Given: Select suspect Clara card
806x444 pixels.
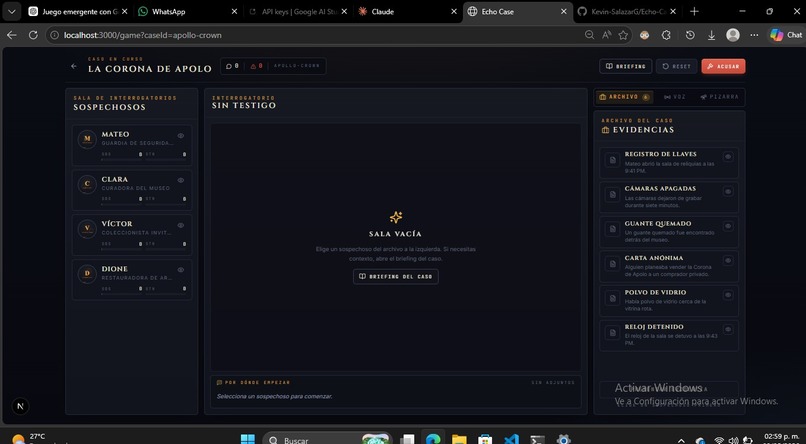Looking at the screenshot, I should coord(132,190).
